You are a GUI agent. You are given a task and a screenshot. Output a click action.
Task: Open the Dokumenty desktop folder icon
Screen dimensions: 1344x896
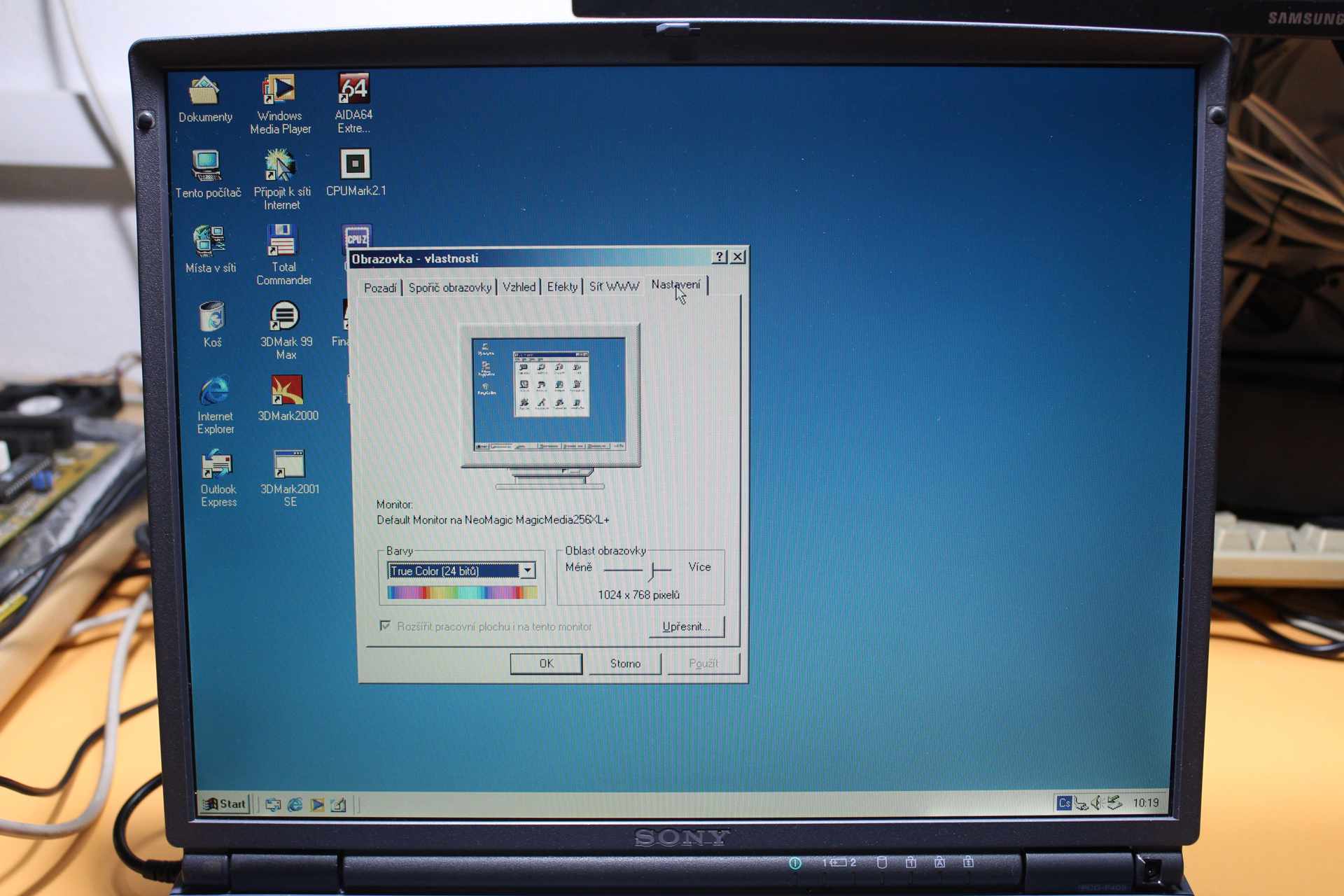204,99
